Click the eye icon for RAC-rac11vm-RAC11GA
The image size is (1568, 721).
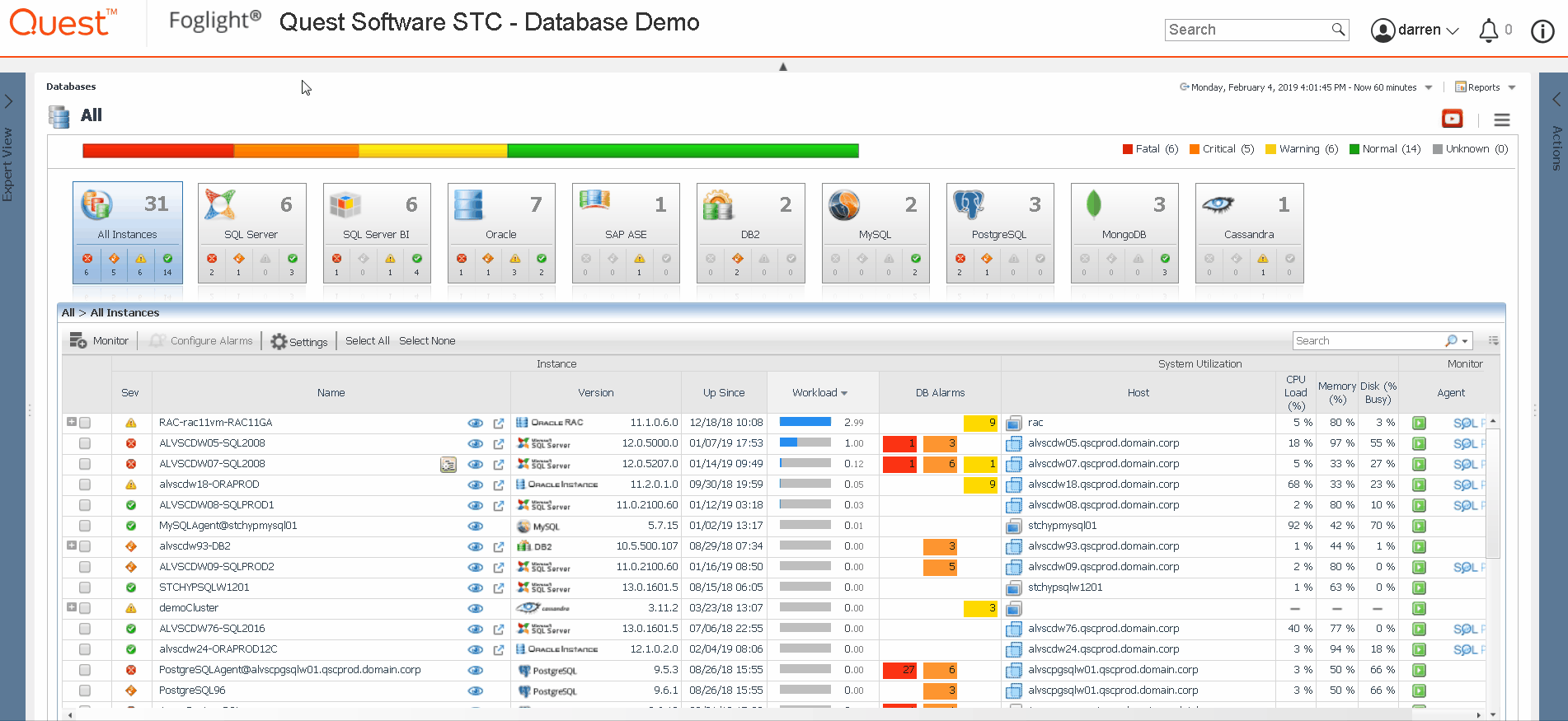point(476,423)
